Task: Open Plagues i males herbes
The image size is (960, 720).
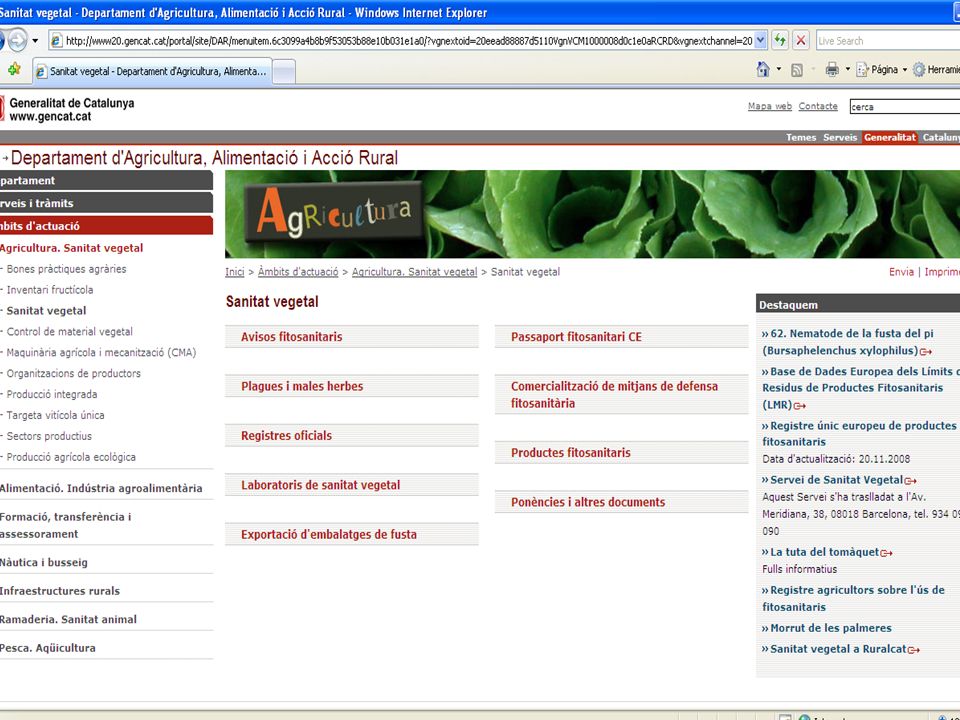Action: [x=302, y=386]
